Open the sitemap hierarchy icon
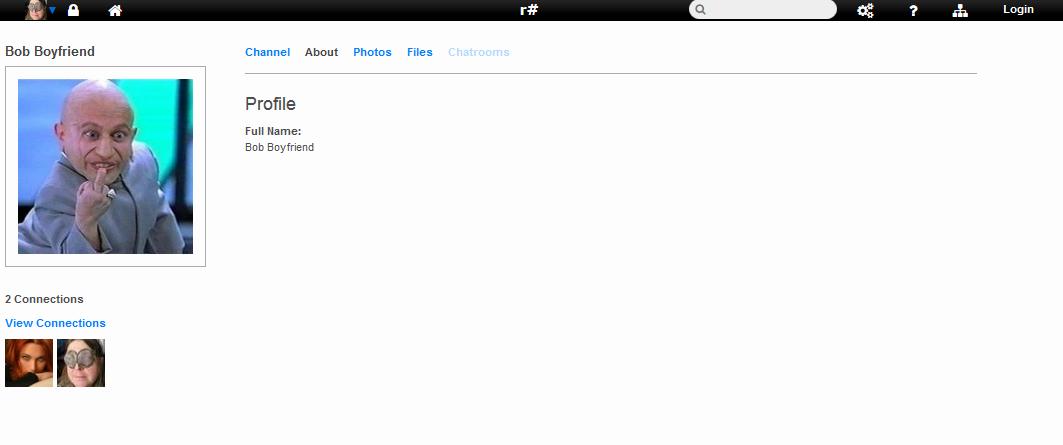This screenshot has width=1063, height=445. (x=960, y=10)
